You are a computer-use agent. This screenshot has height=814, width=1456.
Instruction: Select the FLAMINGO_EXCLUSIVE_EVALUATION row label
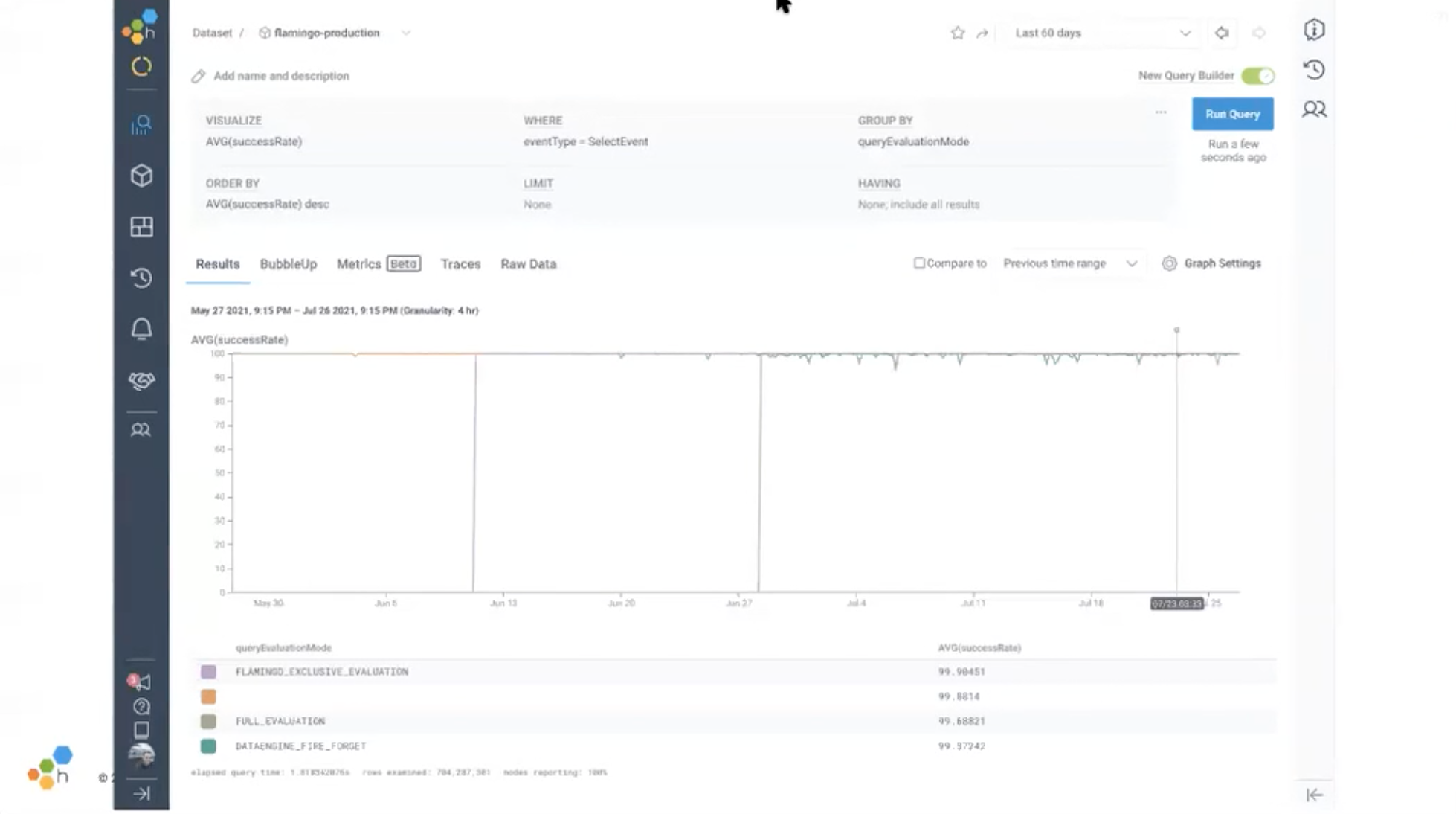[322, 672]
